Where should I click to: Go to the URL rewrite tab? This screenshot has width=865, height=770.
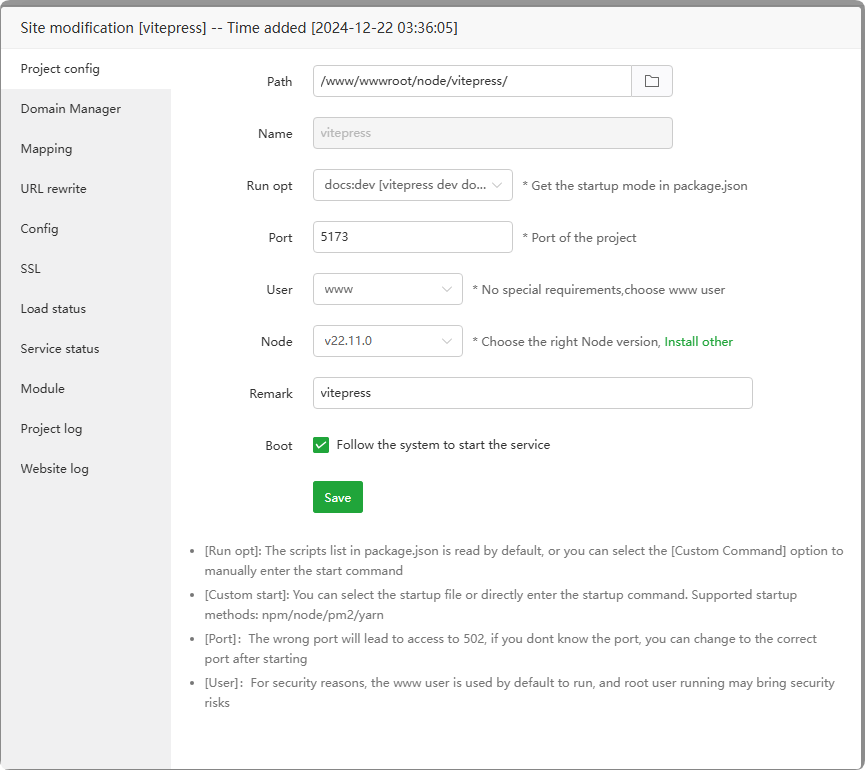tap(54, 189)
